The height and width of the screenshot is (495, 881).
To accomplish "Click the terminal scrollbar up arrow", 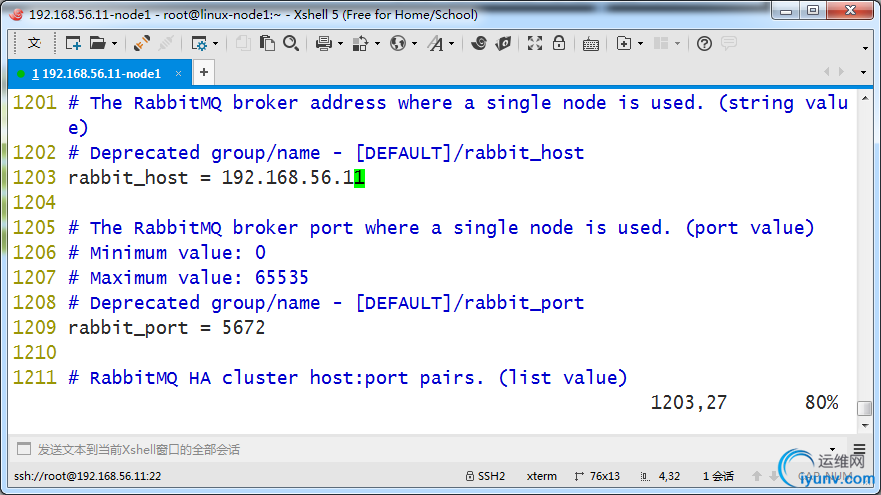I will point(865,98).
